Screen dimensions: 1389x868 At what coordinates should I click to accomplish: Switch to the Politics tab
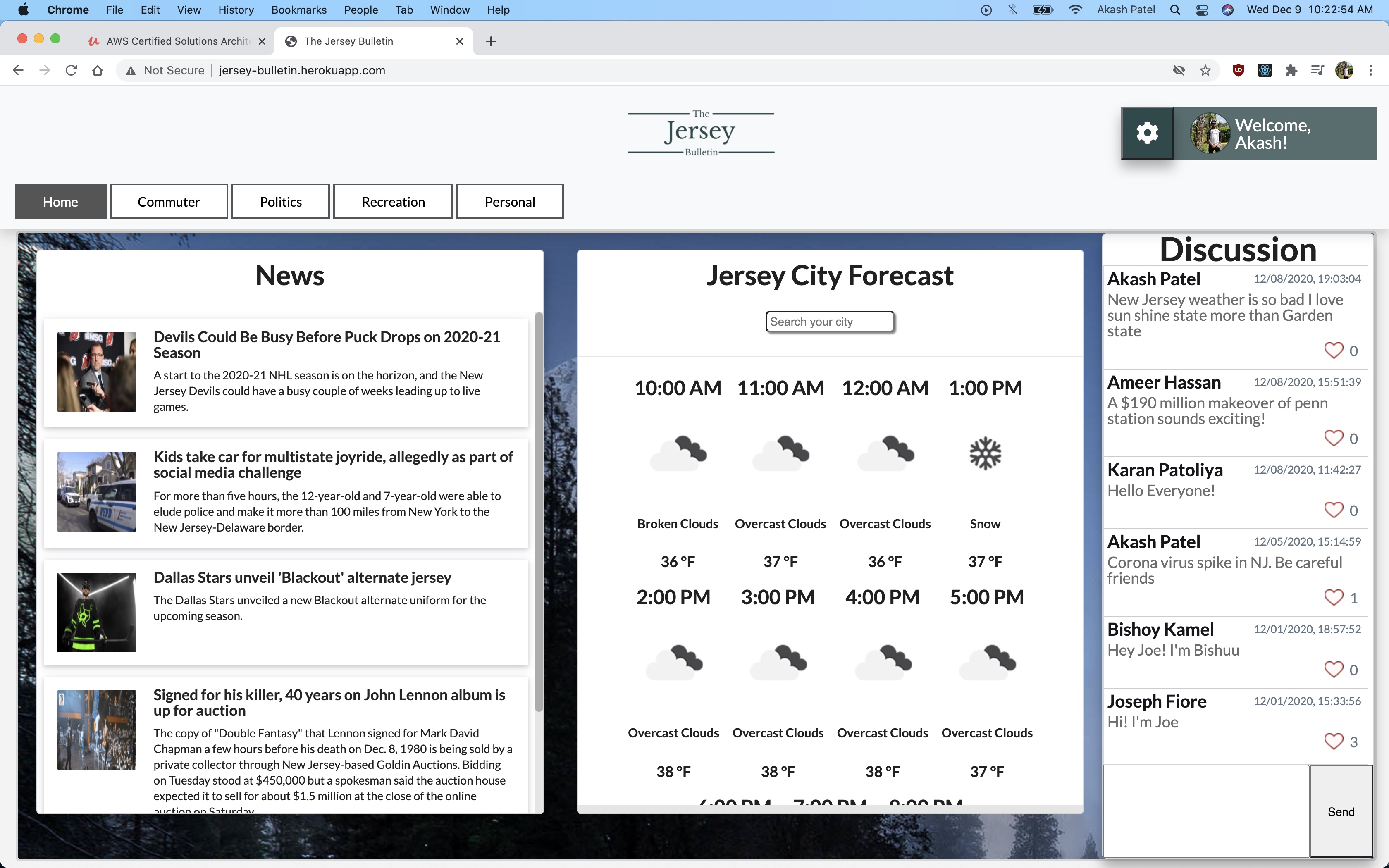click(281, 202)
